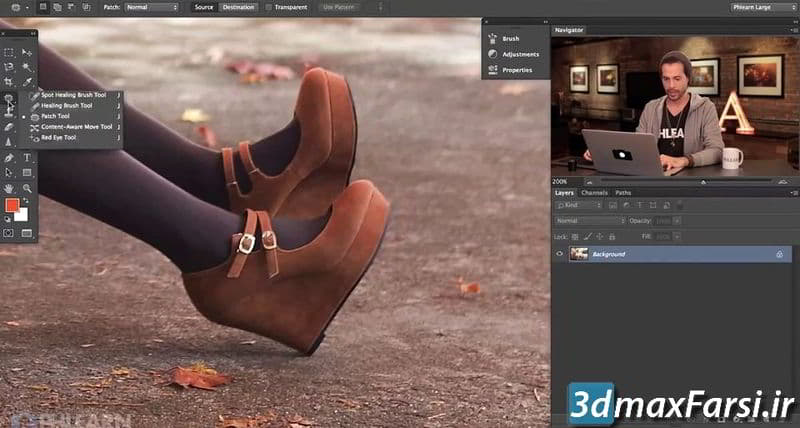Click the Navigator tab

(x=569, y=30)
